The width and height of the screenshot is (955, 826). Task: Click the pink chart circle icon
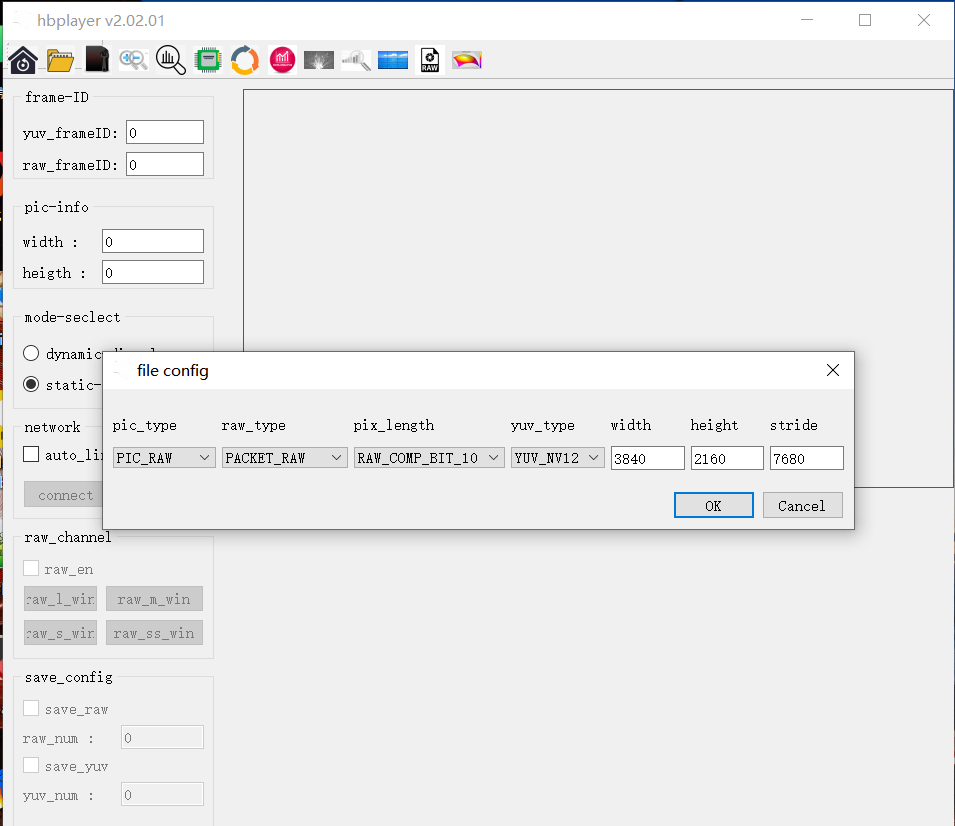pos(282,60)
